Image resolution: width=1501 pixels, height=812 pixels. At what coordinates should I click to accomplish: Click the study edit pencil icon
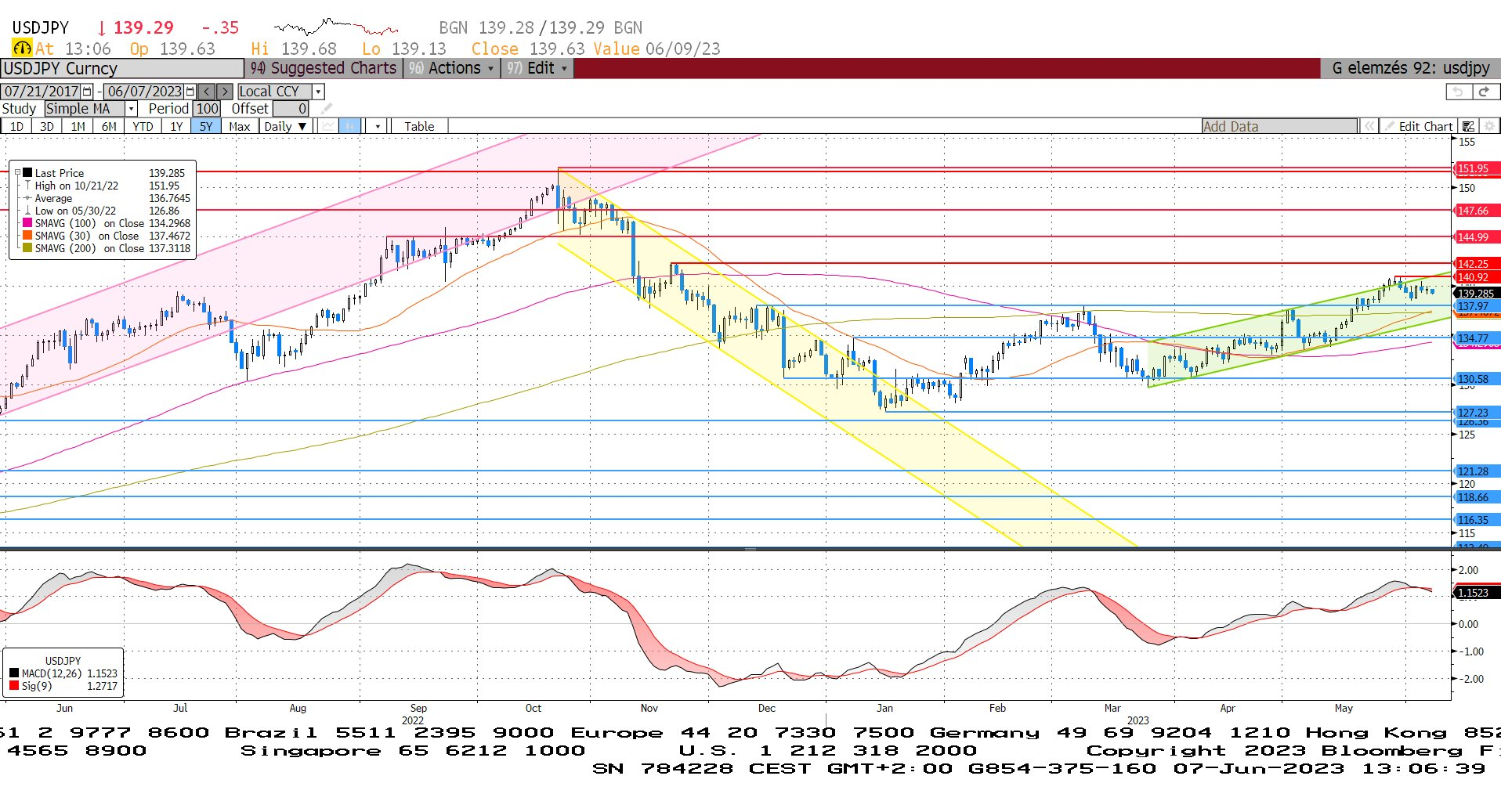point(327,109)
